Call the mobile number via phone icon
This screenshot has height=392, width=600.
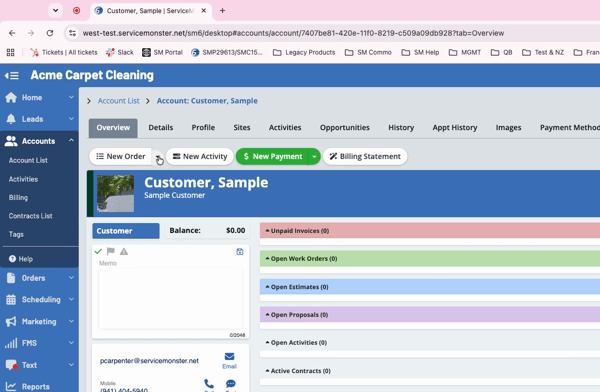click(209, 383)
